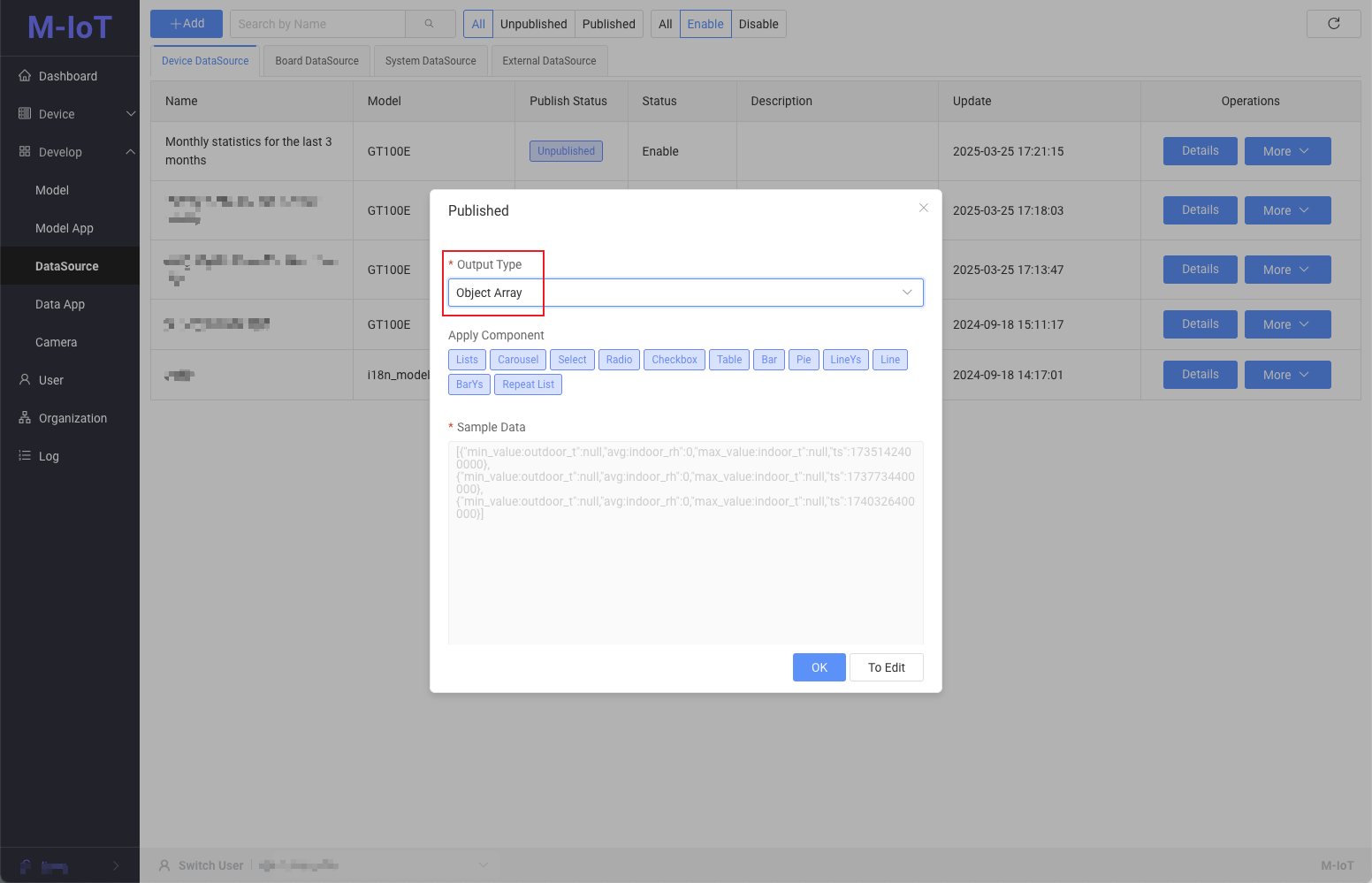Filter list by Published status

coord(608,24)
